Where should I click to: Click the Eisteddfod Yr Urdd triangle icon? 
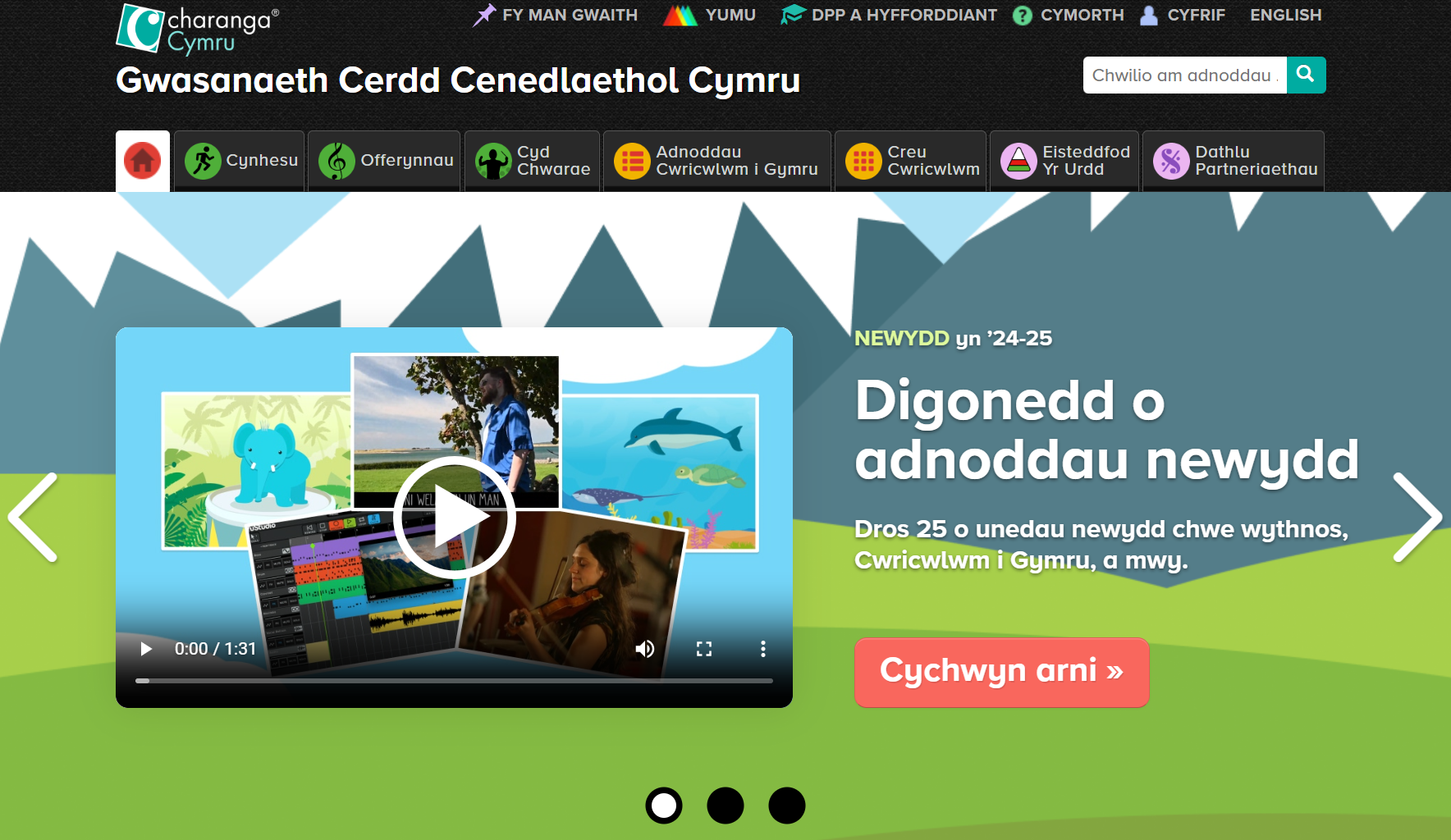click(x=1018, y=160)
